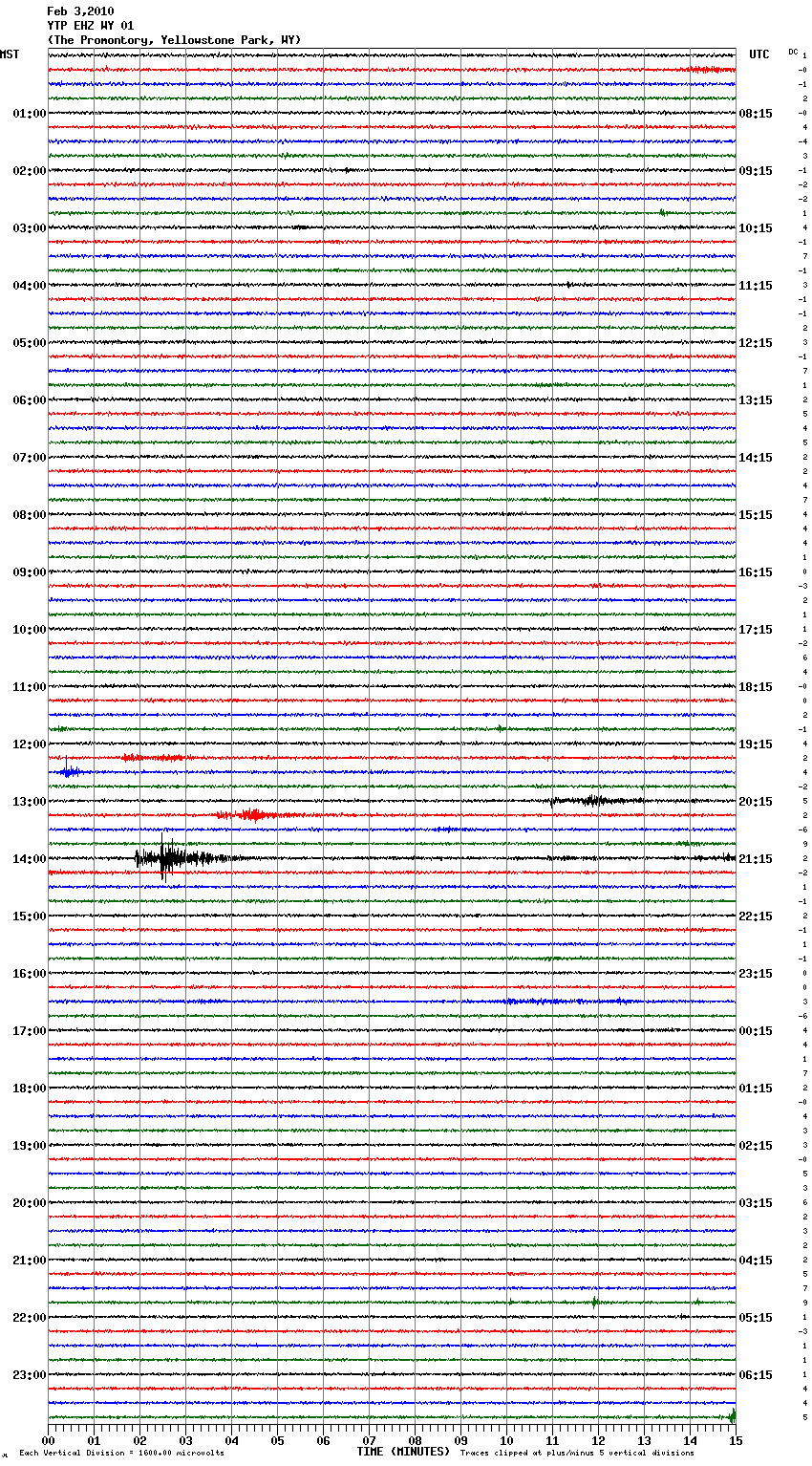
Task: Select the 18:00 MST time label
Action: coord(29,1089)
